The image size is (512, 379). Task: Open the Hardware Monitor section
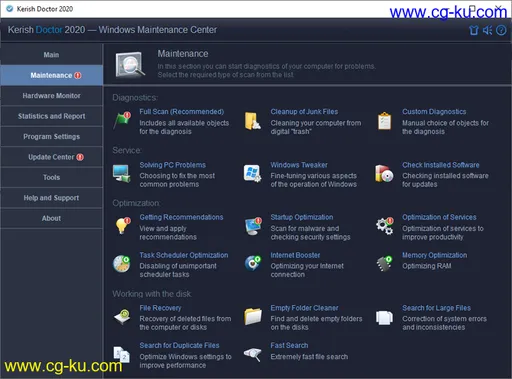(51, 96)
